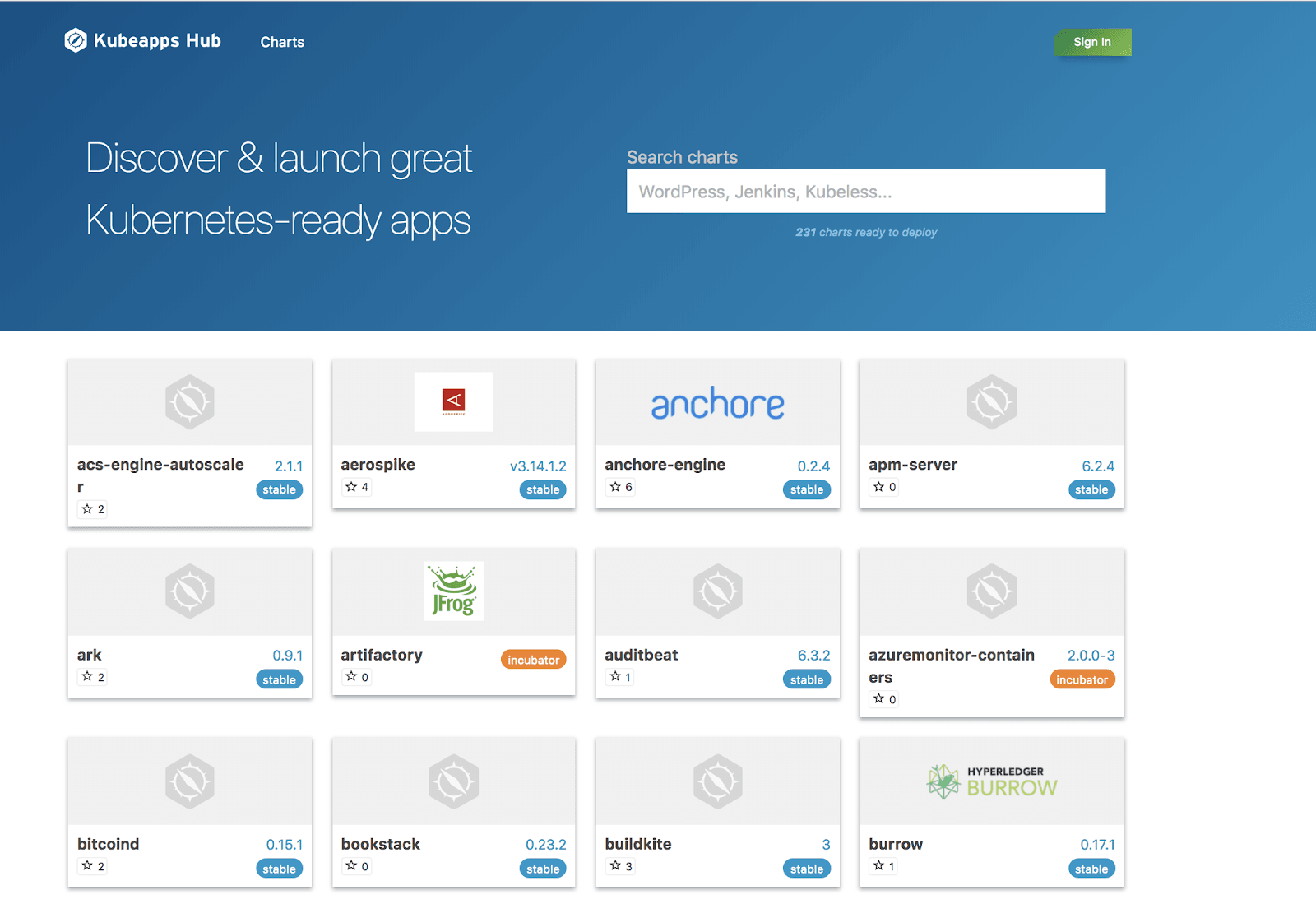This screenshot has height=904, width=1316.
Task: Click the aerospike chart logo
Action: 453,401
